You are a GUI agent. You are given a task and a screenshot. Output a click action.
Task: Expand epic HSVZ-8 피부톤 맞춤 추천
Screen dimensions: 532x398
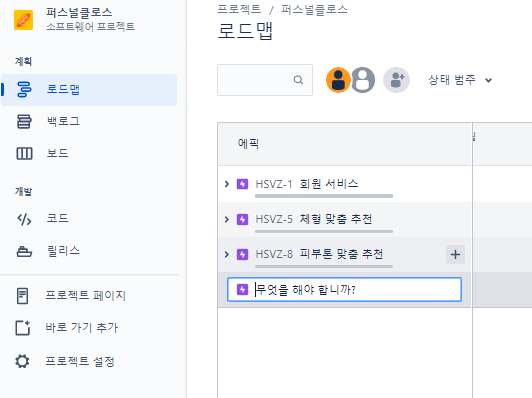227,254
